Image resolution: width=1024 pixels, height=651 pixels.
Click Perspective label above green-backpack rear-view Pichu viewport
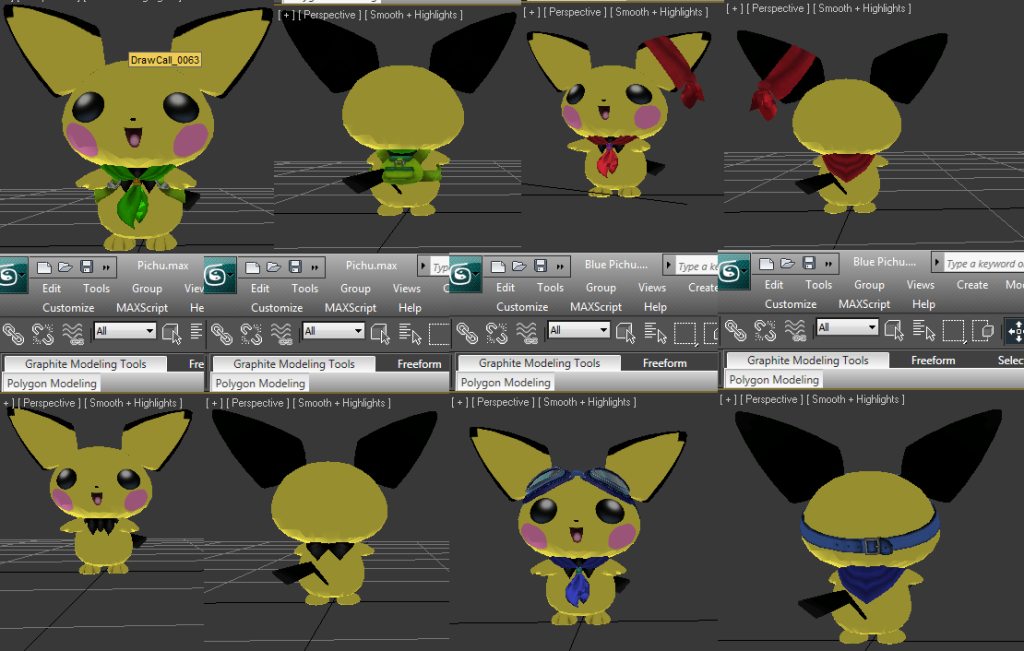tap(329, 14)
